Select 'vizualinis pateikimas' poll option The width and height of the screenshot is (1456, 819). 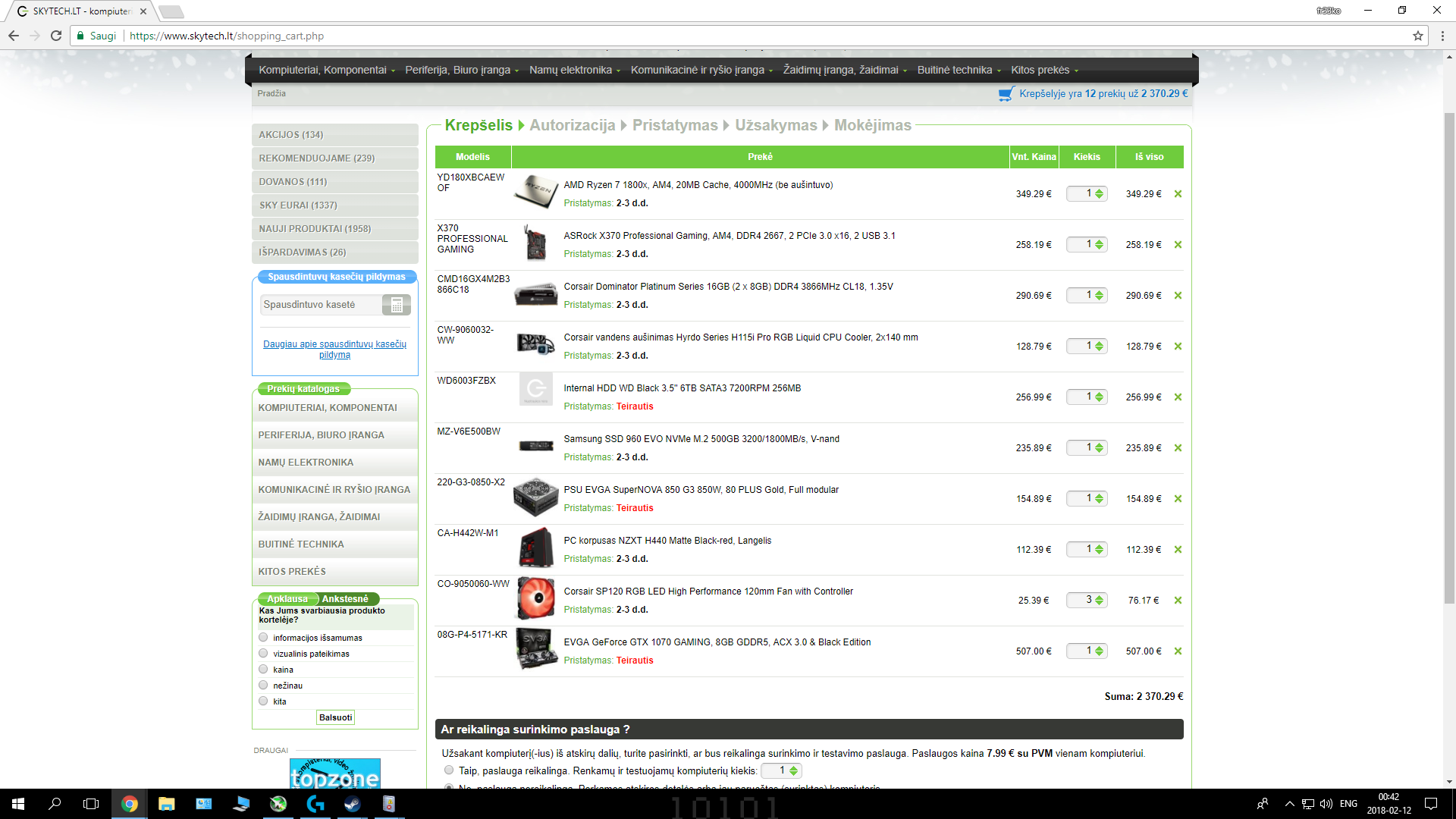(263, 654)
